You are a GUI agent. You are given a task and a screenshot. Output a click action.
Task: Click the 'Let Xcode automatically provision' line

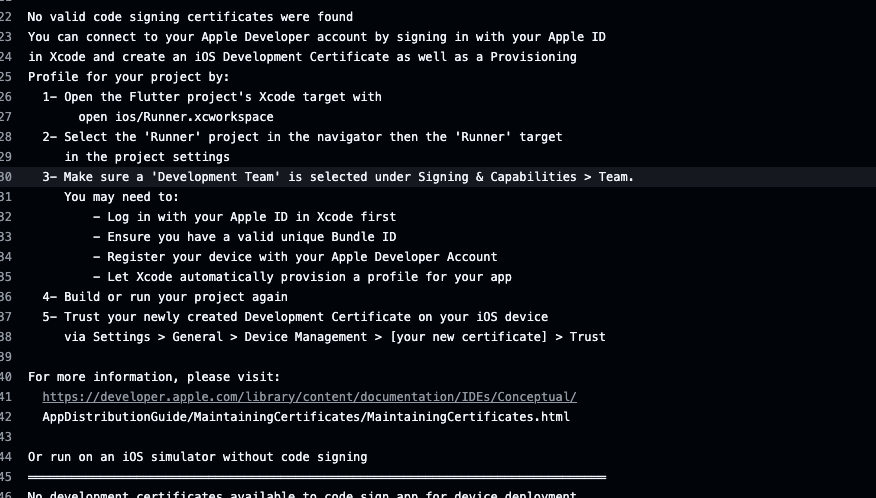tap(302, 277)
